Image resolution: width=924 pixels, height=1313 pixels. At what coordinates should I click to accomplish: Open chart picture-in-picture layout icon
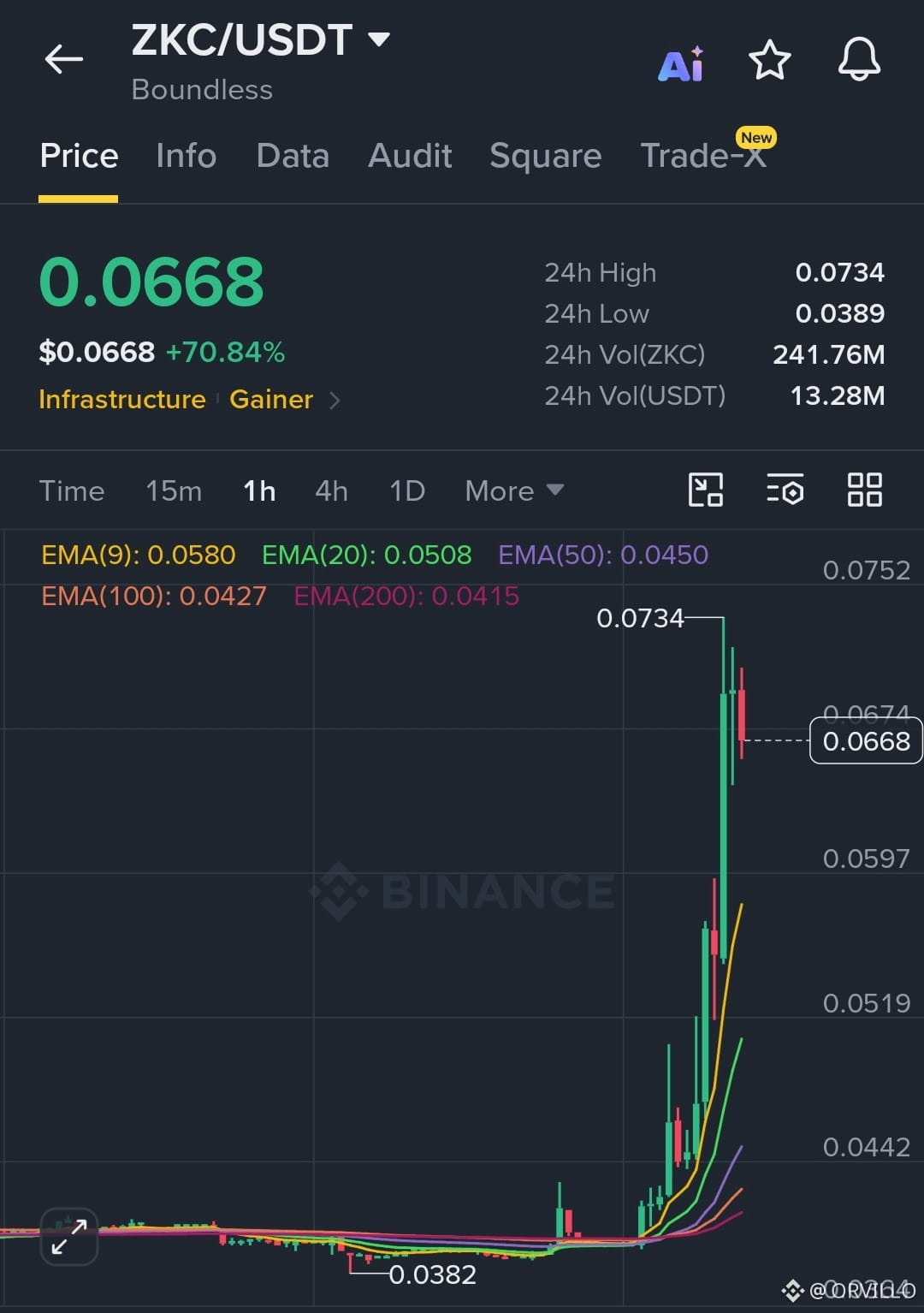tap(706, 490)
